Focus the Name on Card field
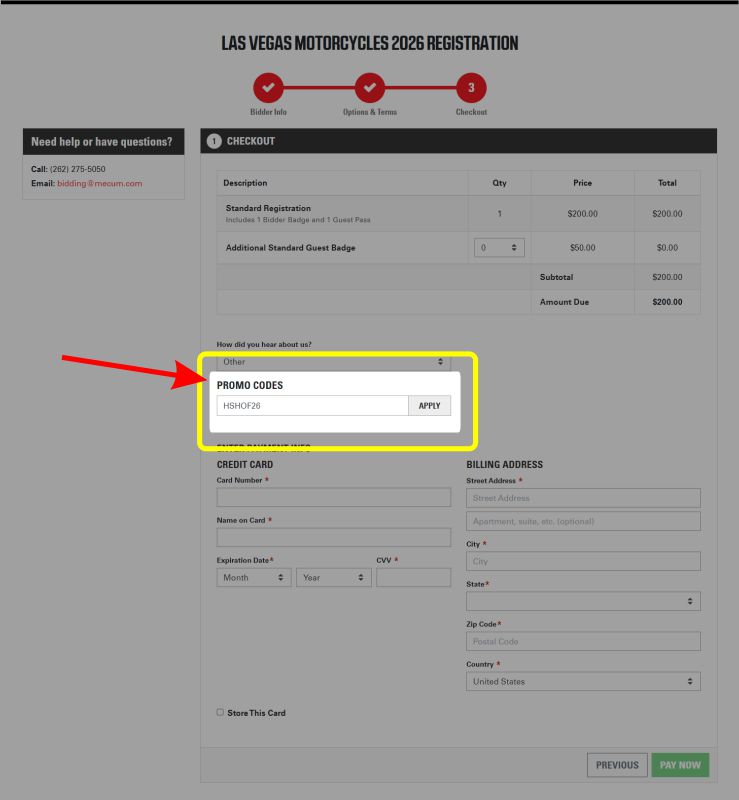Image resolution: width=739 pixels, height=800 pixels. (x=334, y=537)
